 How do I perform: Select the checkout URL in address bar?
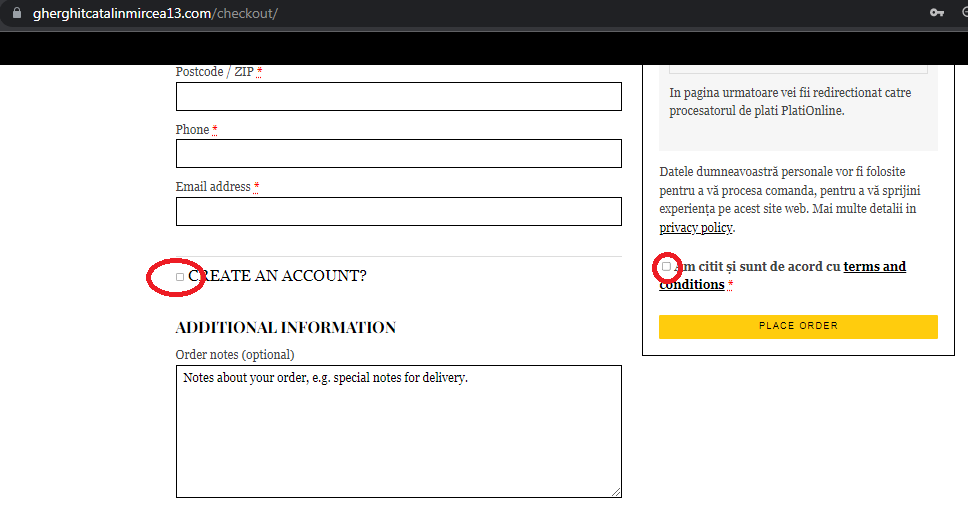pyautogui.click(x=155, y=13)
